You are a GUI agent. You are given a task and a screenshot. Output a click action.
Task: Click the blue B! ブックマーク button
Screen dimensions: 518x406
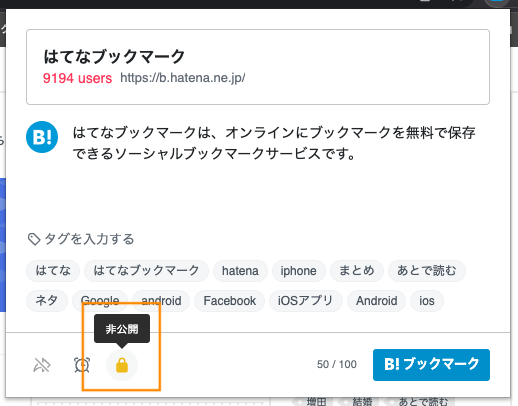click(x=431, y=365)
